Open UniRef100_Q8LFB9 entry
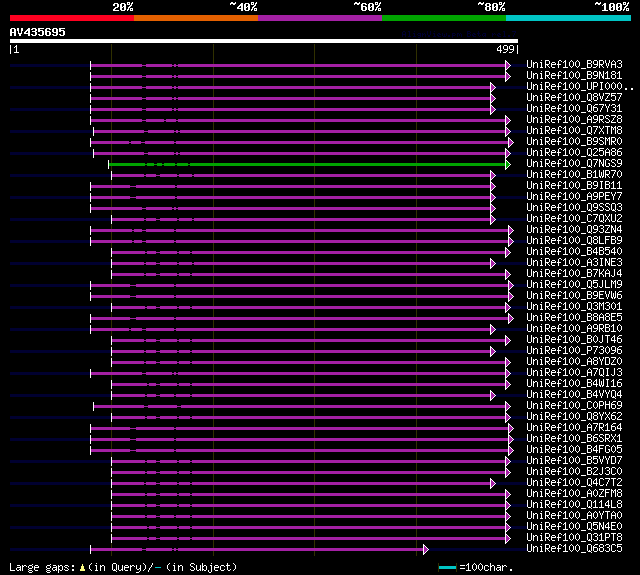 [574, 241]
